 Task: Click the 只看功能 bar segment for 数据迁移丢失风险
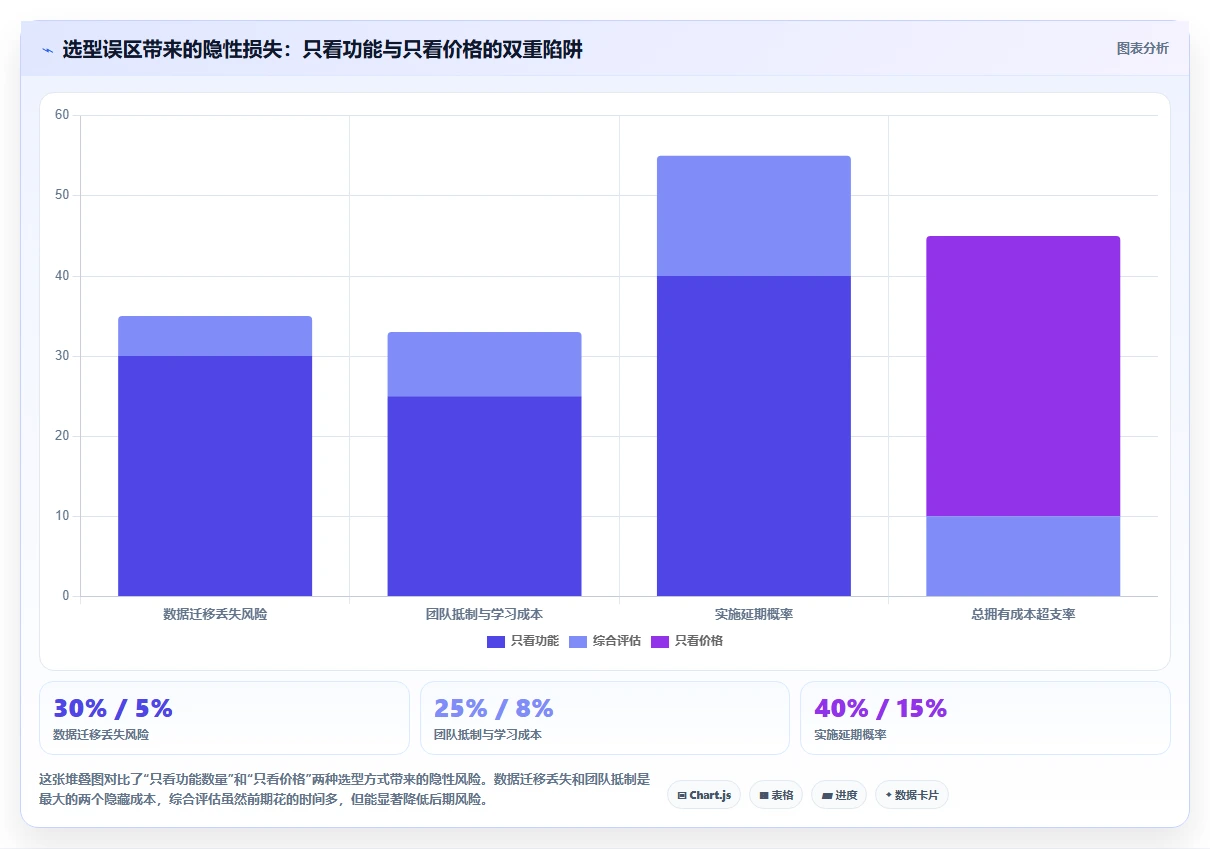coord(215,476)
